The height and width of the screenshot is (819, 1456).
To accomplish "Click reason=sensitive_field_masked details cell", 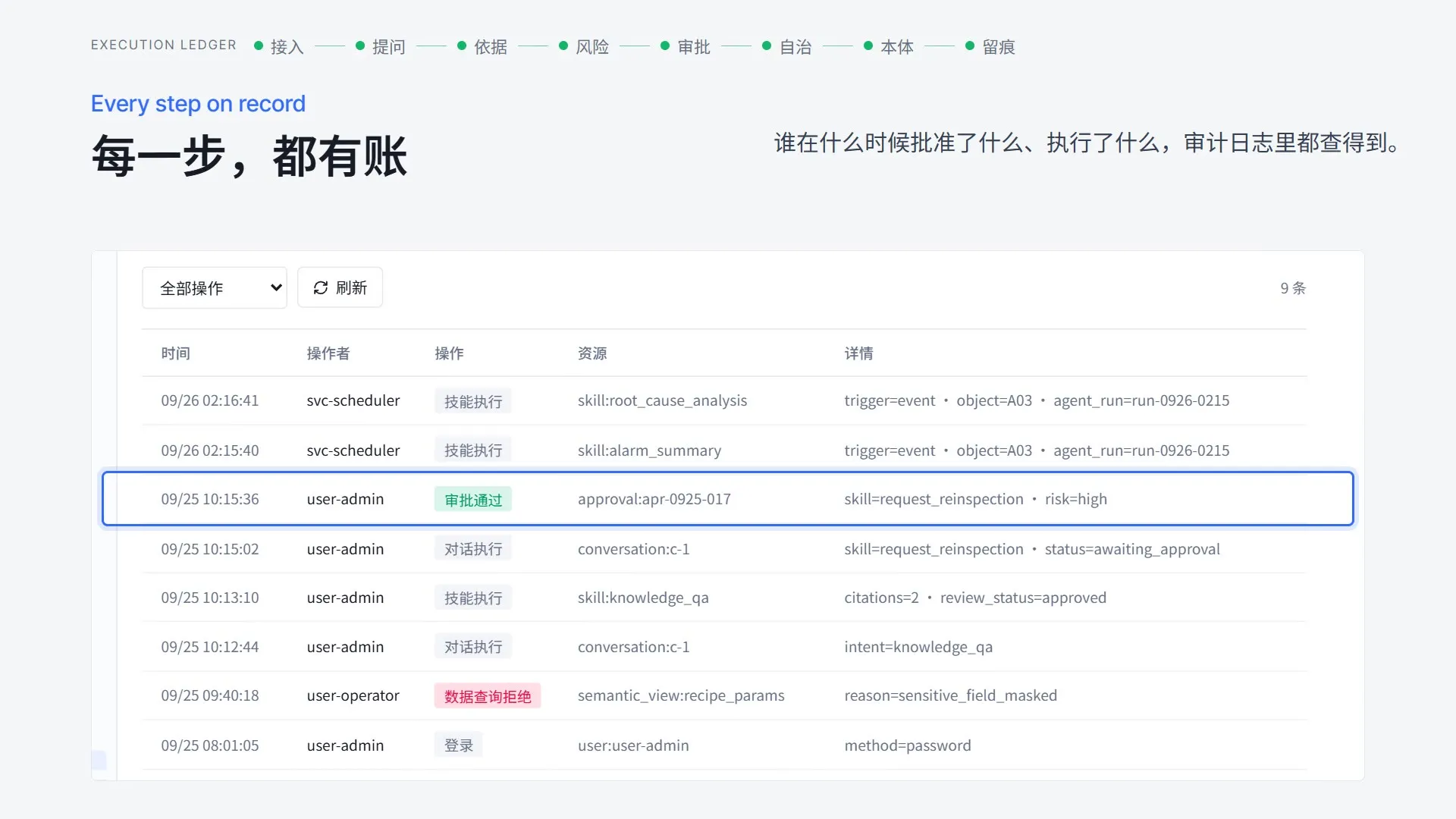I will pyautogui.click(x=950, y=695).
